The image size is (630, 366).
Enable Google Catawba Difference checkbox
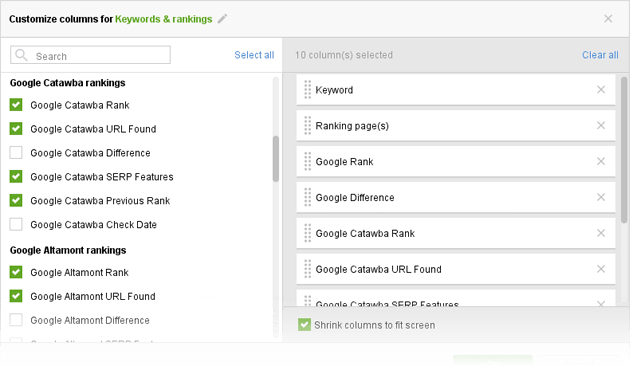coord(16,153)
